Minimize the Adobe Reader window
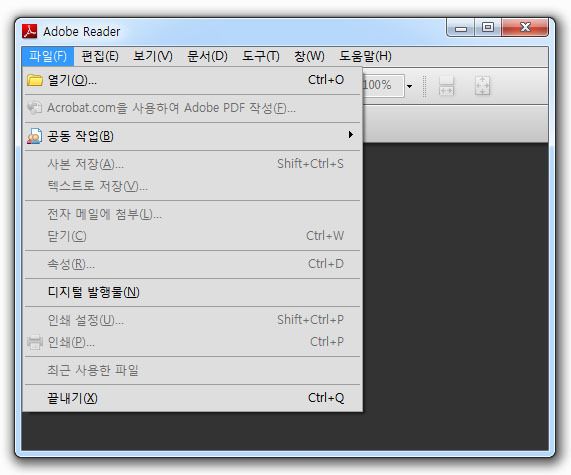This screenshot has width=571, height=475. (x=461, y=28)
